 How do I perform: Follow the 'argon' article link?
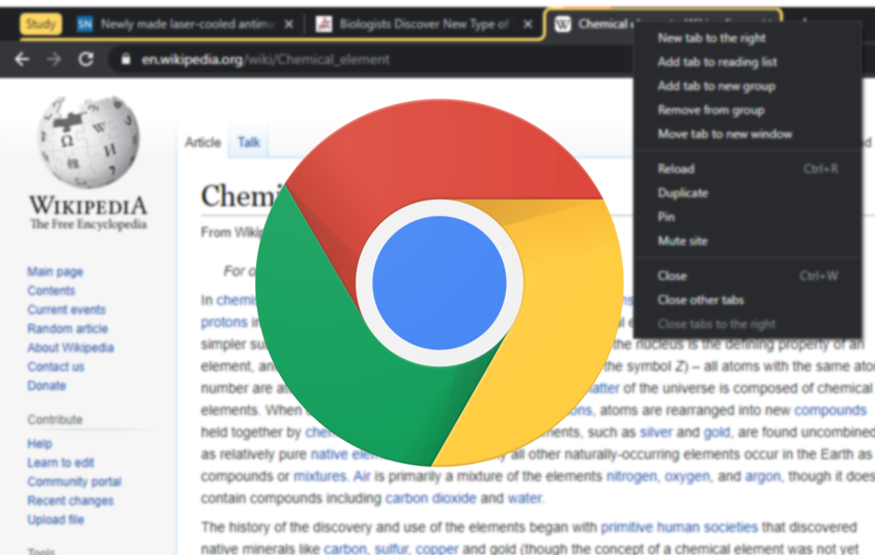(x=763, y=476)
